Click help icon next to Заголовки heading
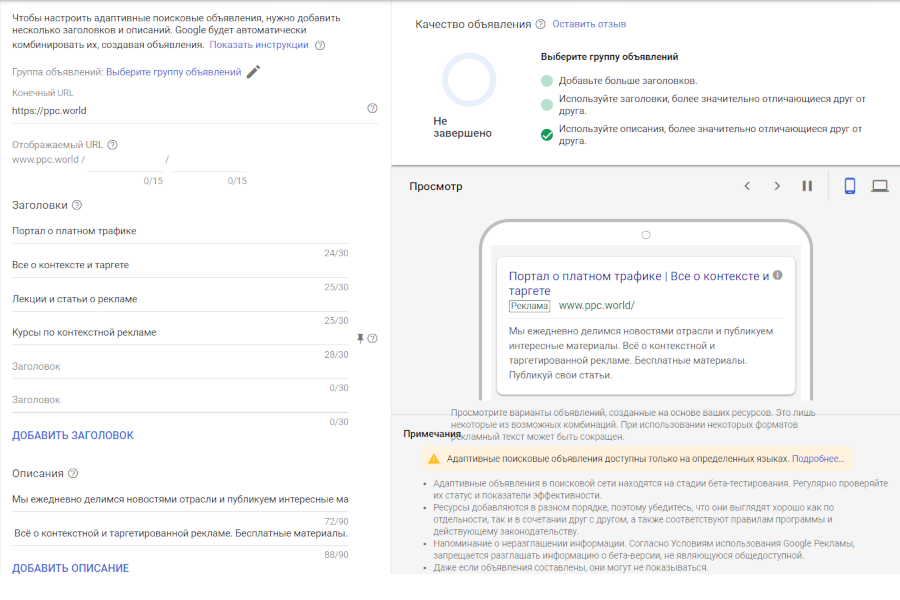900x600 pixels. pos(77,205)
